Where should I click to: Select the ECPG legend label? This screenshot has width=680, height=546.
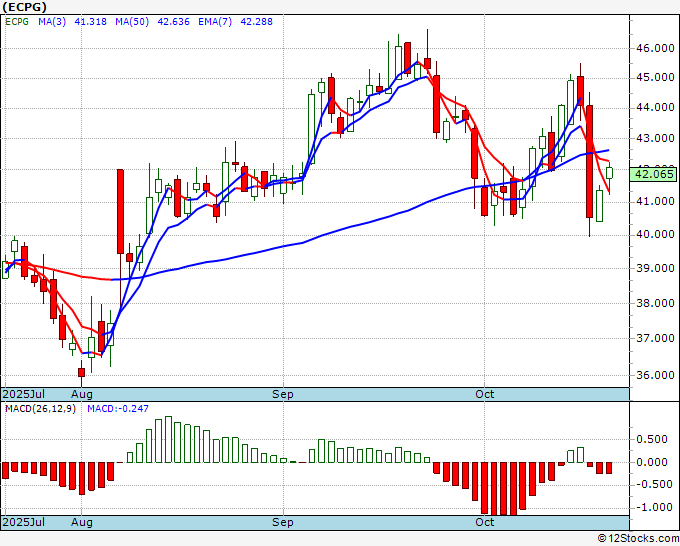click(16, 22)
